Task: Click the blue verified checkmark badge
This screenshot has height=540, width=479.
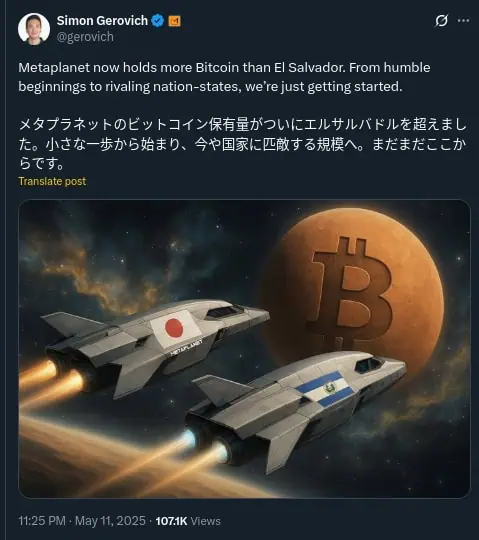Action: click(158, 21)
